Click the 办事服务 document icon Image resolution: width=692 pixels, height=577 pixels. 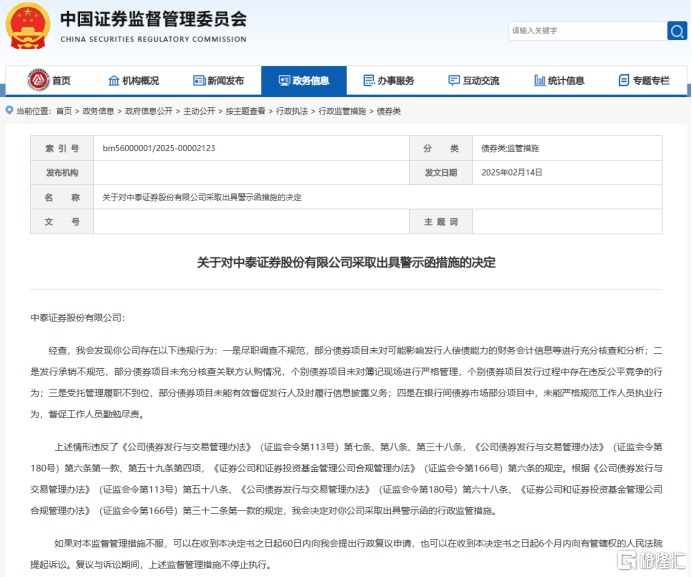[369, 80]
